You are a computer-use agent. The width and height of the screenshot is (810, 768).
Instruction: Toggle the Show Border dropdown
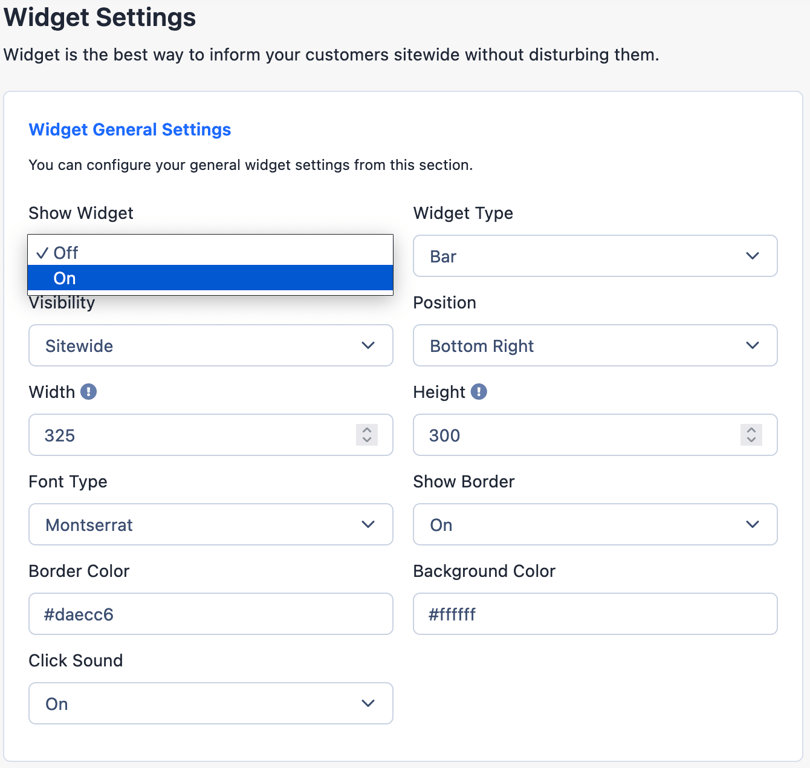(x=595, y=524)
